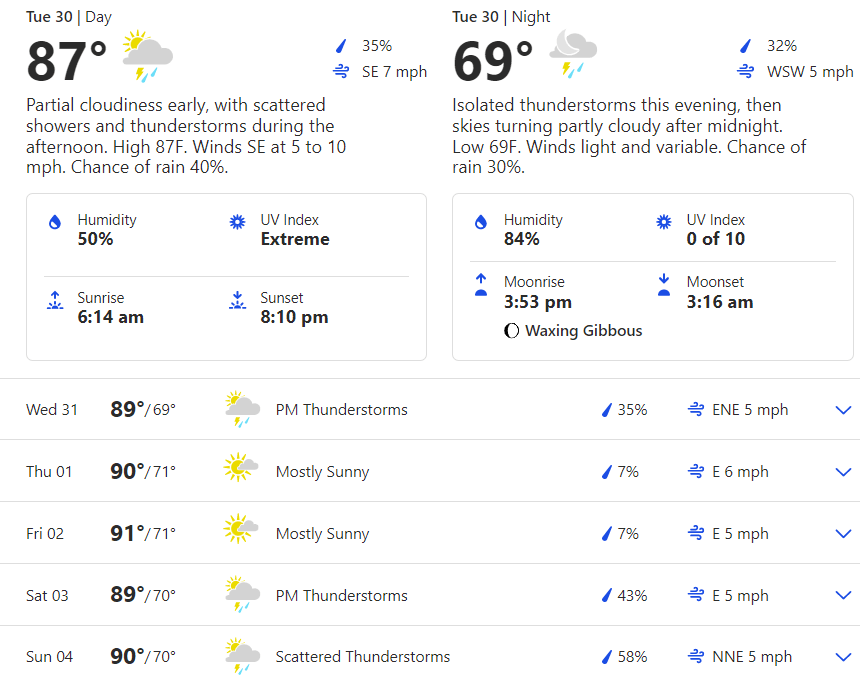Select the Thu 01 date label
The width and height of the screenshot is (860, 680).
click(x=49, y=472)
